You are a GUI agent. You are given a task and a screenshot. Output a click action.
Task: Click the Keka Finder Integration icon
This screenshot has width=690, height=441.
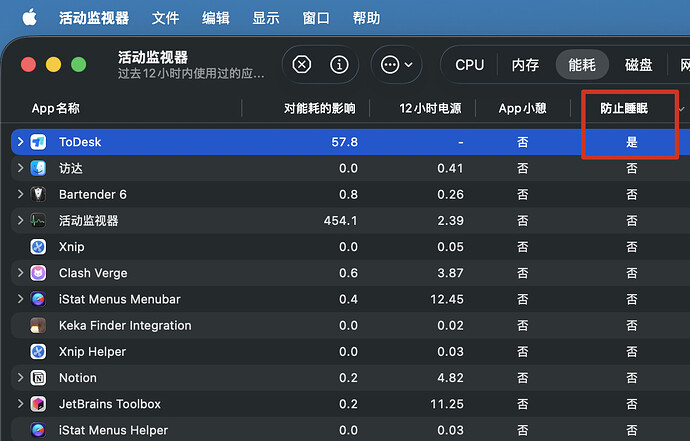(38, 325)
